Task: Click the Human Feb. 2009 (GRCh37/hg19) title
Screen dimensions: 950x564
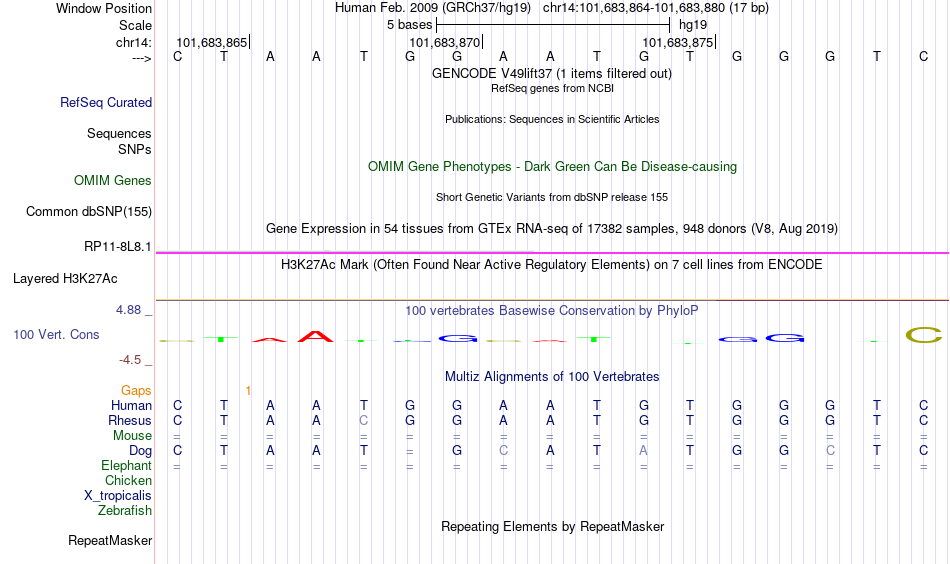Action: [433, 8]
